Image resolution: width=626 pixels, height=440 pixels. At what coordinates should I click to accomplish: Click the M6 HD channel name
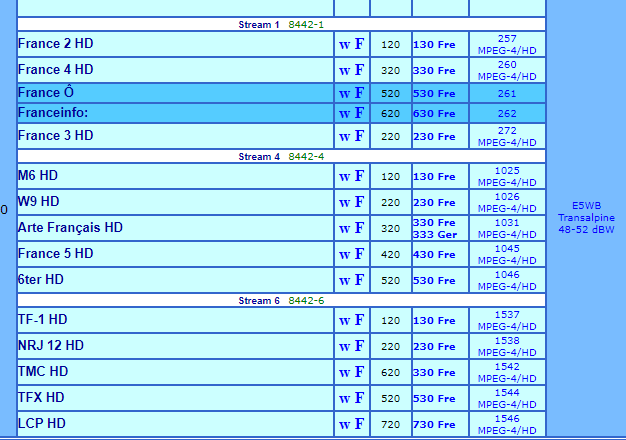[x=38, y=175]
